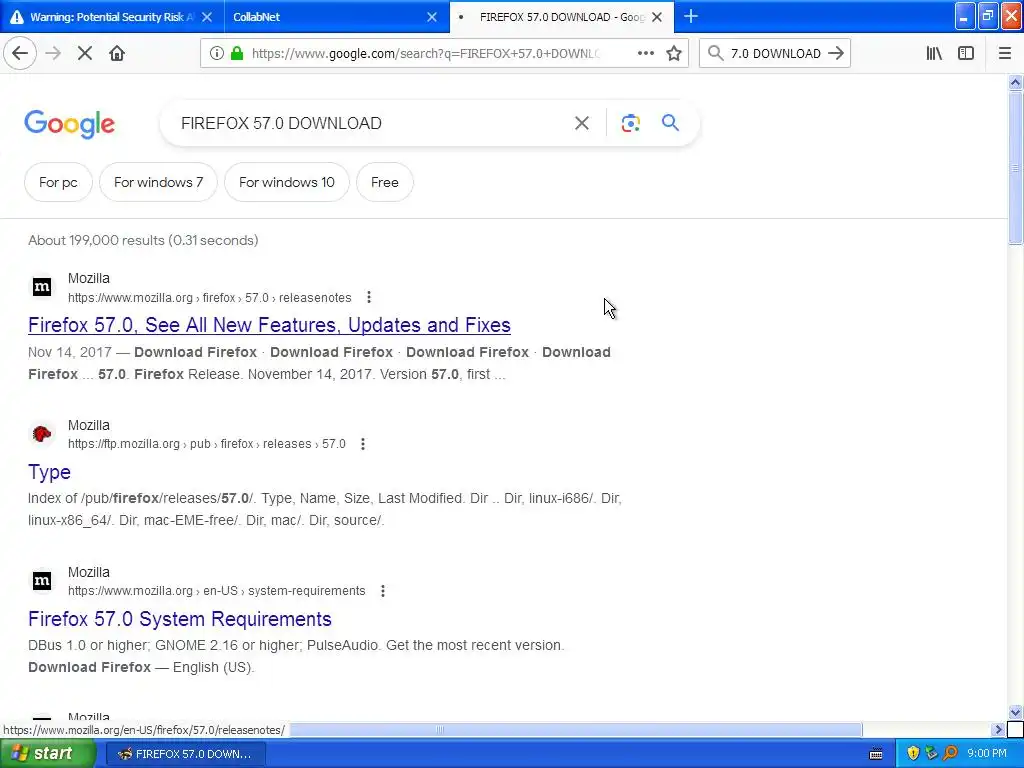This screenshot has height=768, width=1024.
Task: Show site information icon in address bar
Action: 216,54
